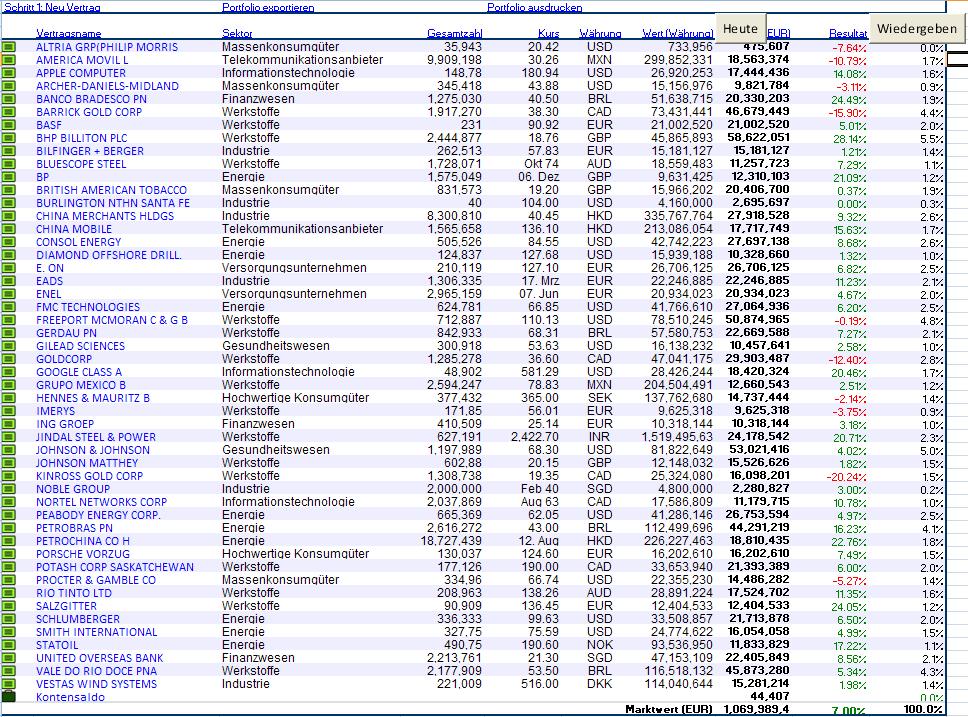Click the green icon beside CHINA MOBILE
This screenshot has height=717, width=968.
pyautogui.click(x=8, y=229)
